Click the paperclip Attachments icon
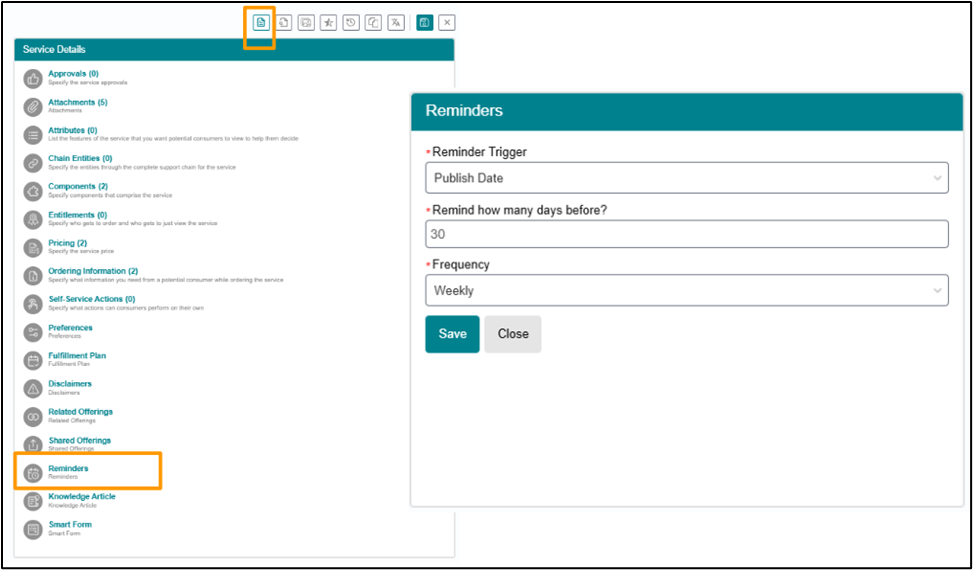Viewport: 973px width, 570px height. (x=32, y=107)
